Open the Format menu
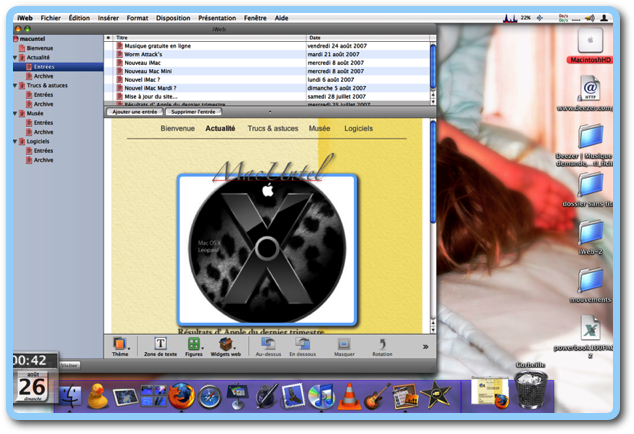 click(137, 18)
